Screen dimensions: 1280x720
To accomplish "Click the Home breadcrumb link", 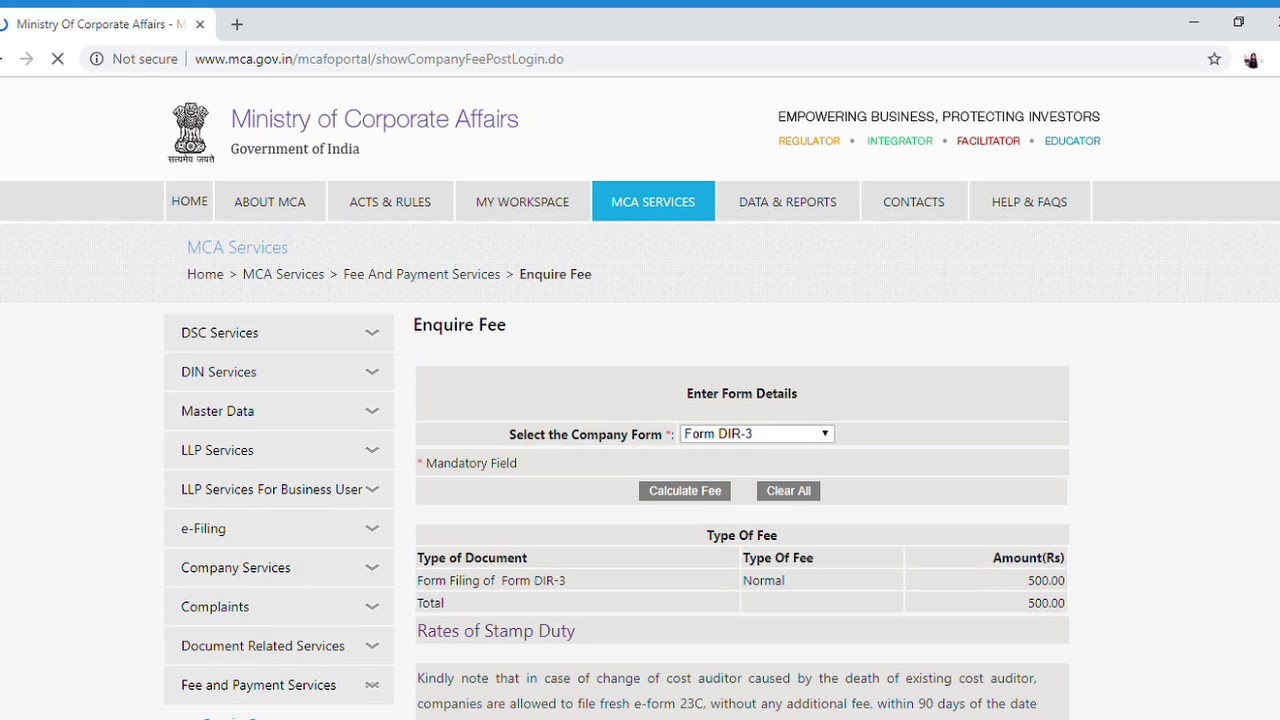I will tap(205, 274).
